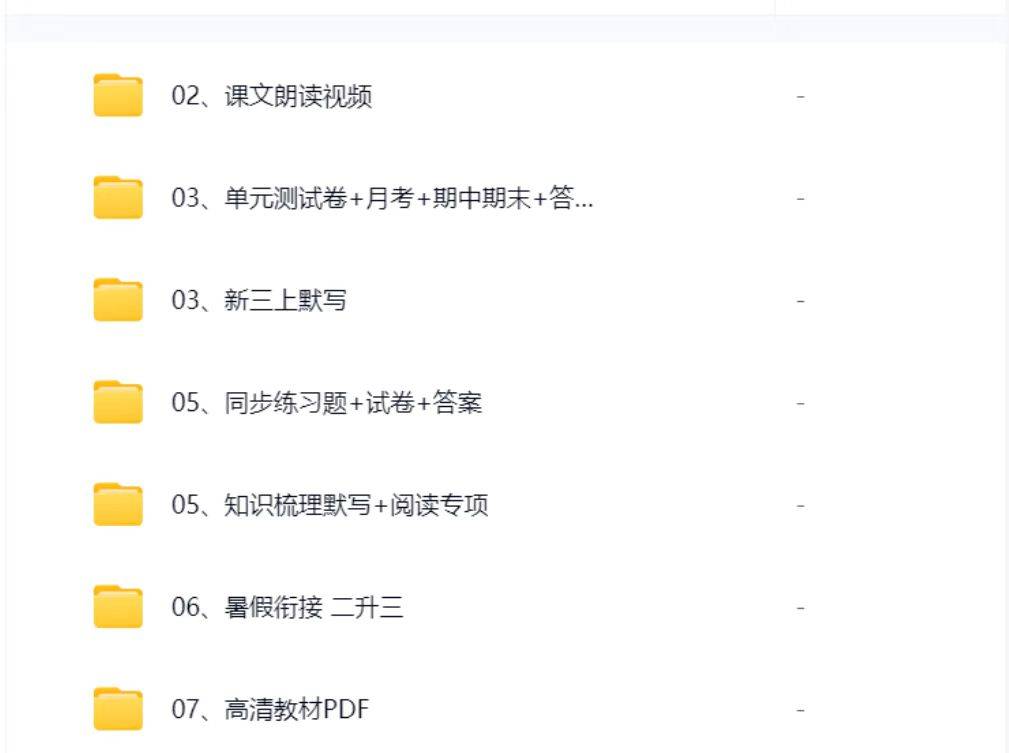
Task: Click folder icon beside 03、单元测试卷+月考
Action: click(x=118, y=199)
